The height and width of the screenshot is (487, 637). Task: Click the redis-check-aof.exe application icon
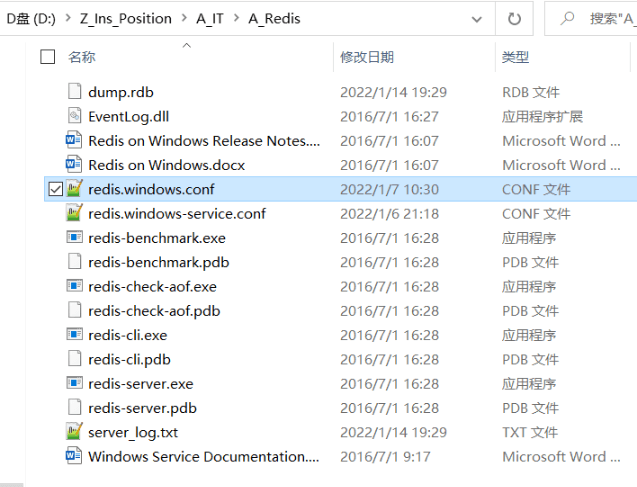tap(74, 286)
